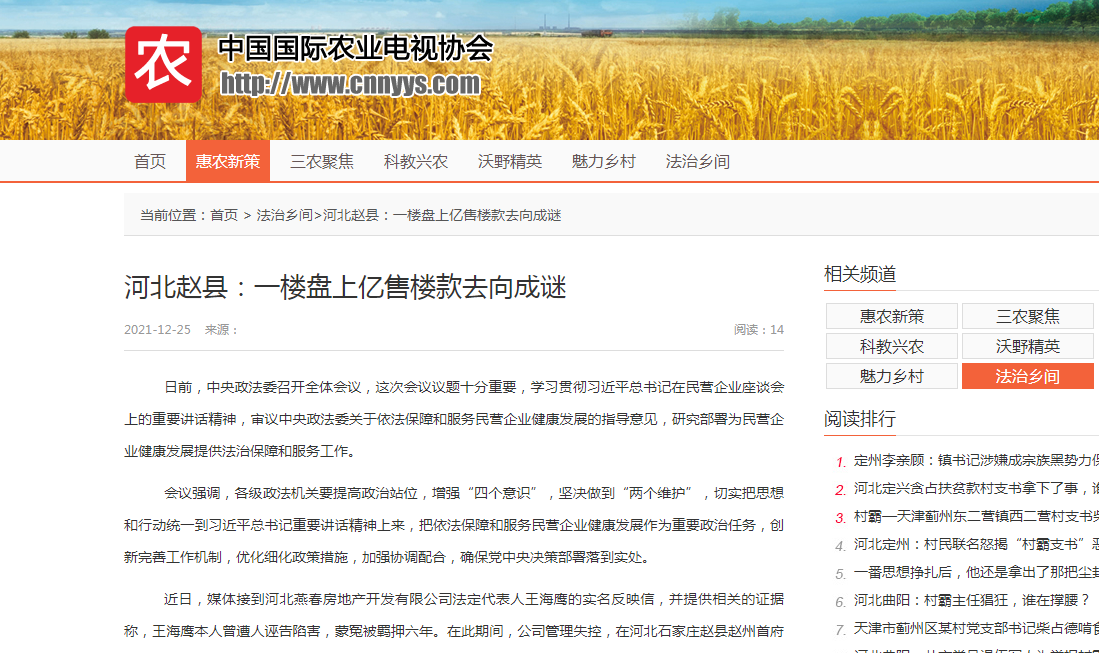The height and width of the screenshot is (653, 1099).
Task: Switch to 沃野精英 in the navigation bar
Action: point(510,161)
